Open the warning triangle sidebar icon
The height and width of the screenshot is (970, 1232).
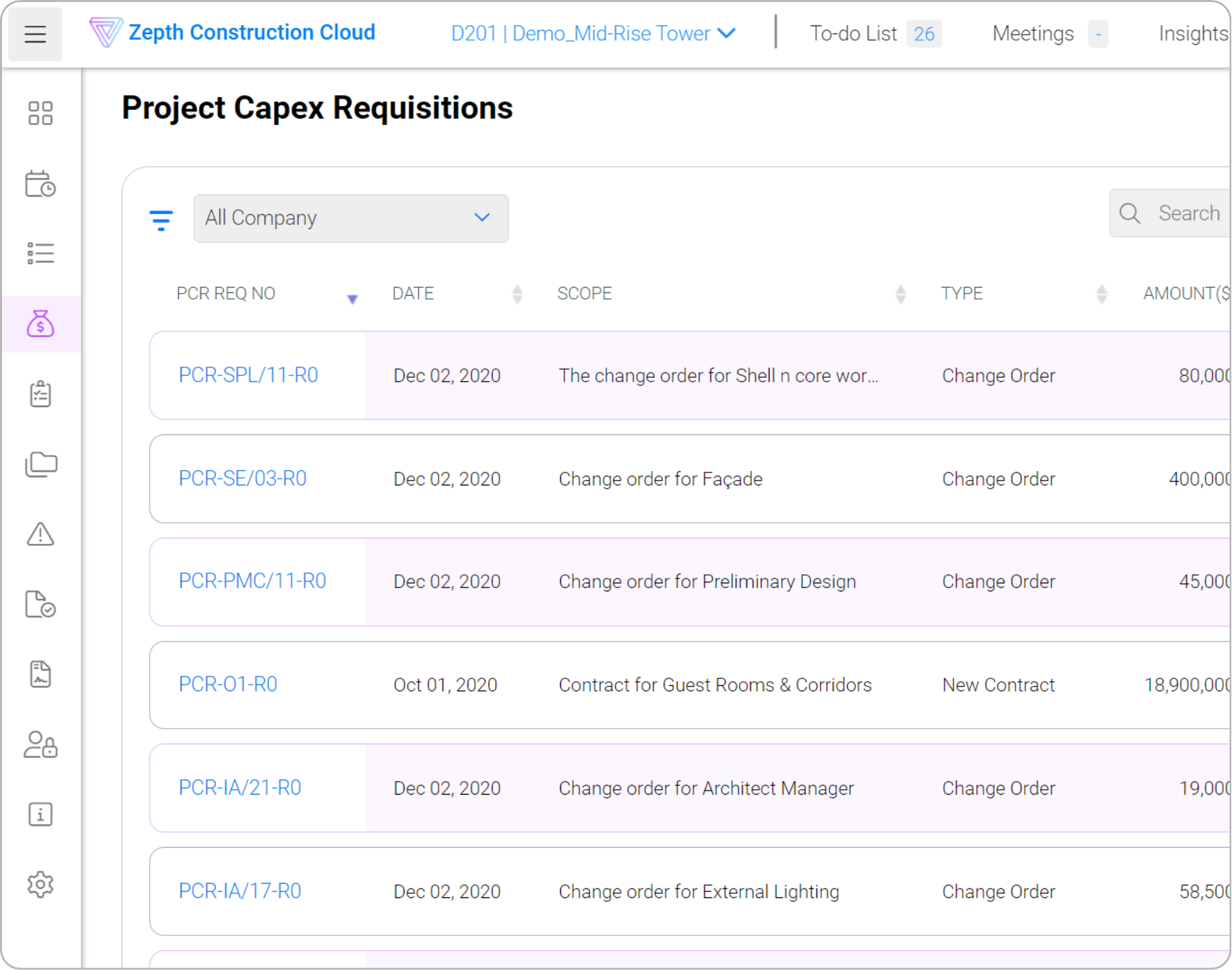40,534
